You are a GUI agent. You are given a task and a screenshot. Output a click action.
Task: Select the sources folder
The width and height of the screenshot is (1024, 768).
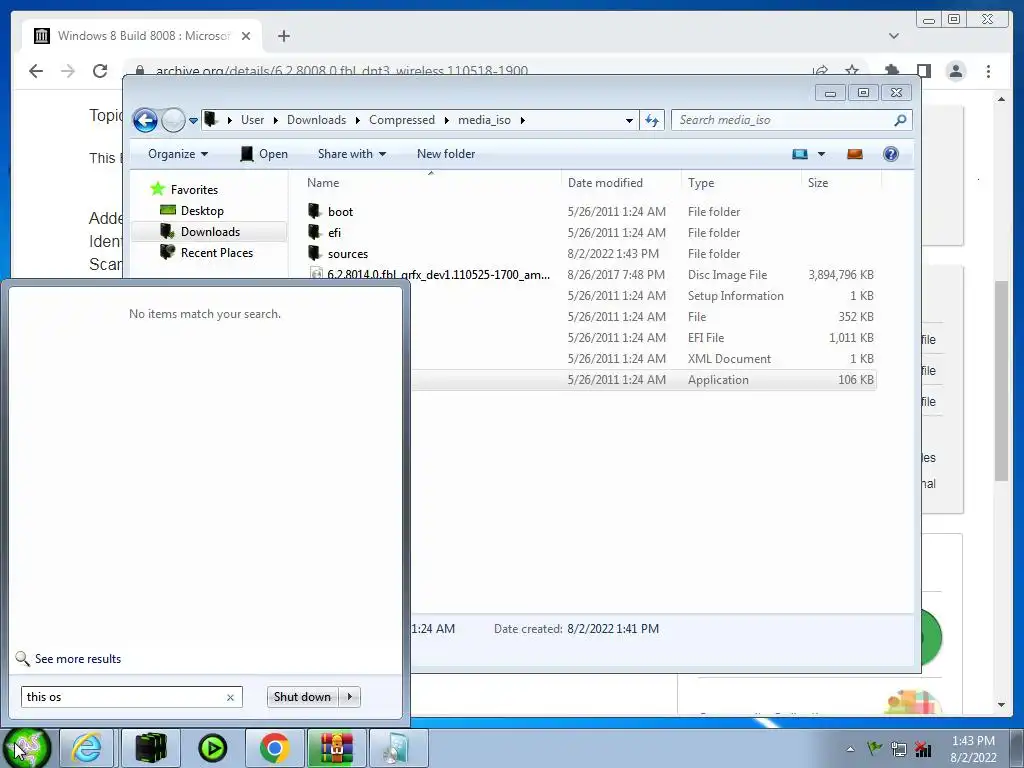pyautogui.click(x=347, y=253)
